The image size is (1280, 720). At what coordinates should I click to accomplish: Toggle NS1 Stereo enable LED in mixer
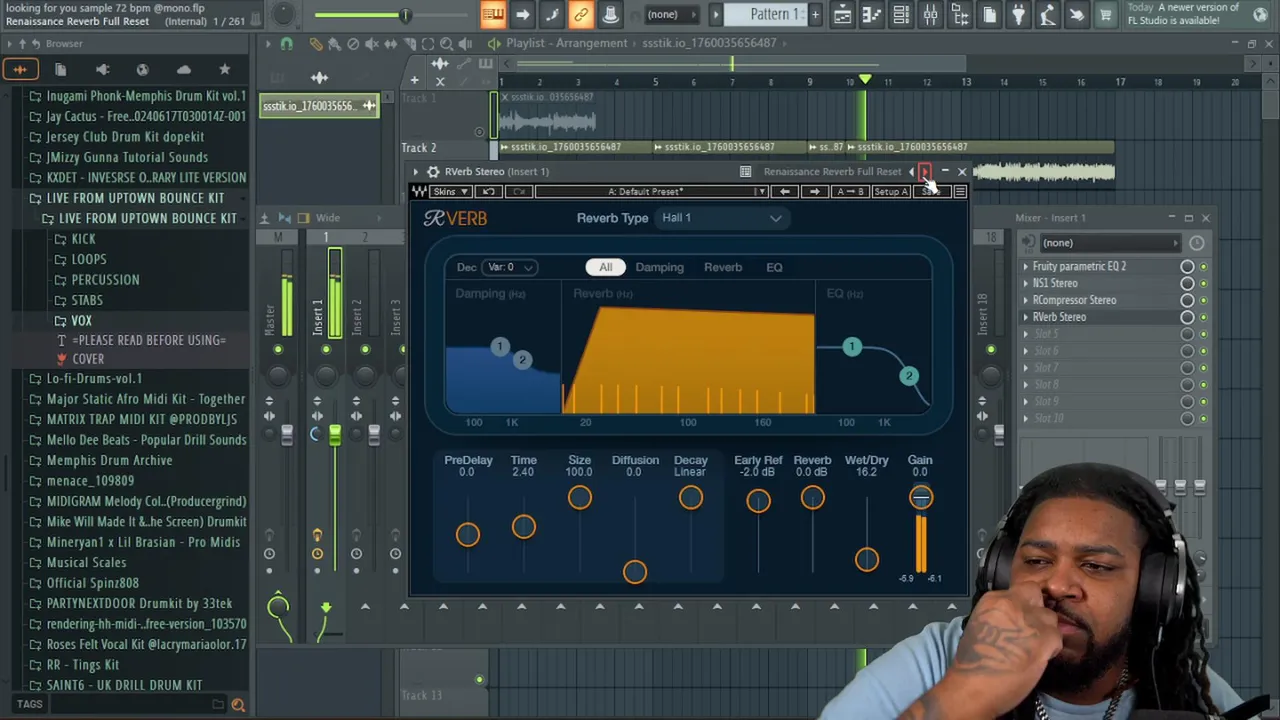(x=1203, y=284)
